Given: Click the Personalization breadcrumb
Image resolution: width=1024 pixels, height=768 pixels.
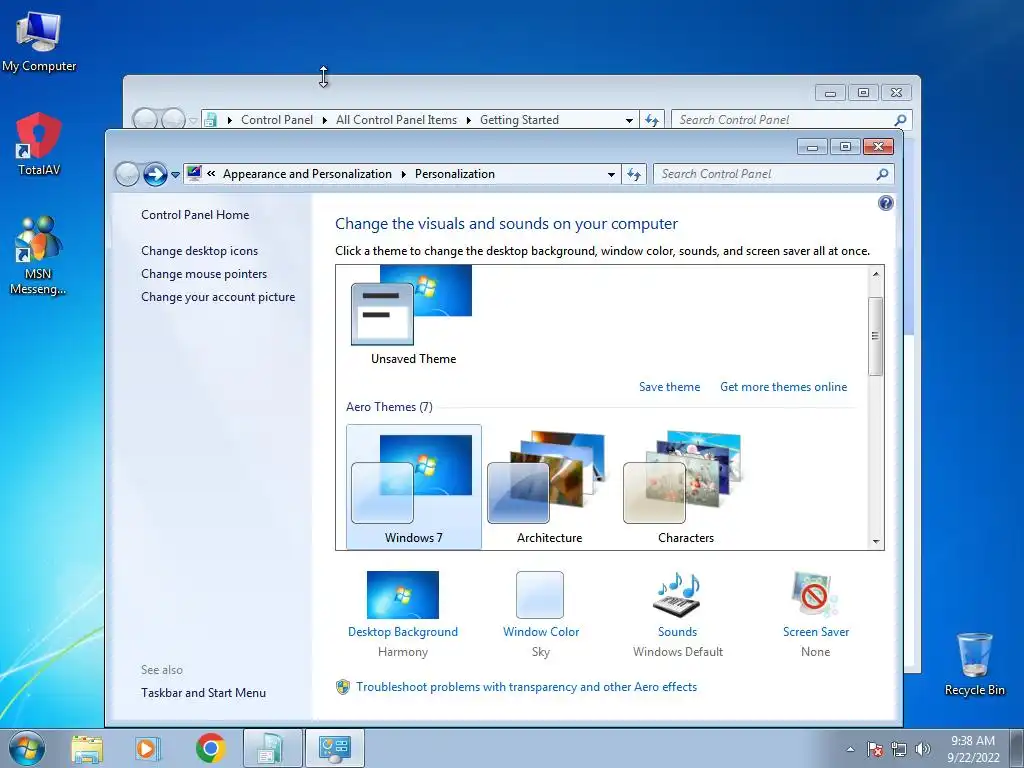Looking at the screenshot, I should [455, 174].
